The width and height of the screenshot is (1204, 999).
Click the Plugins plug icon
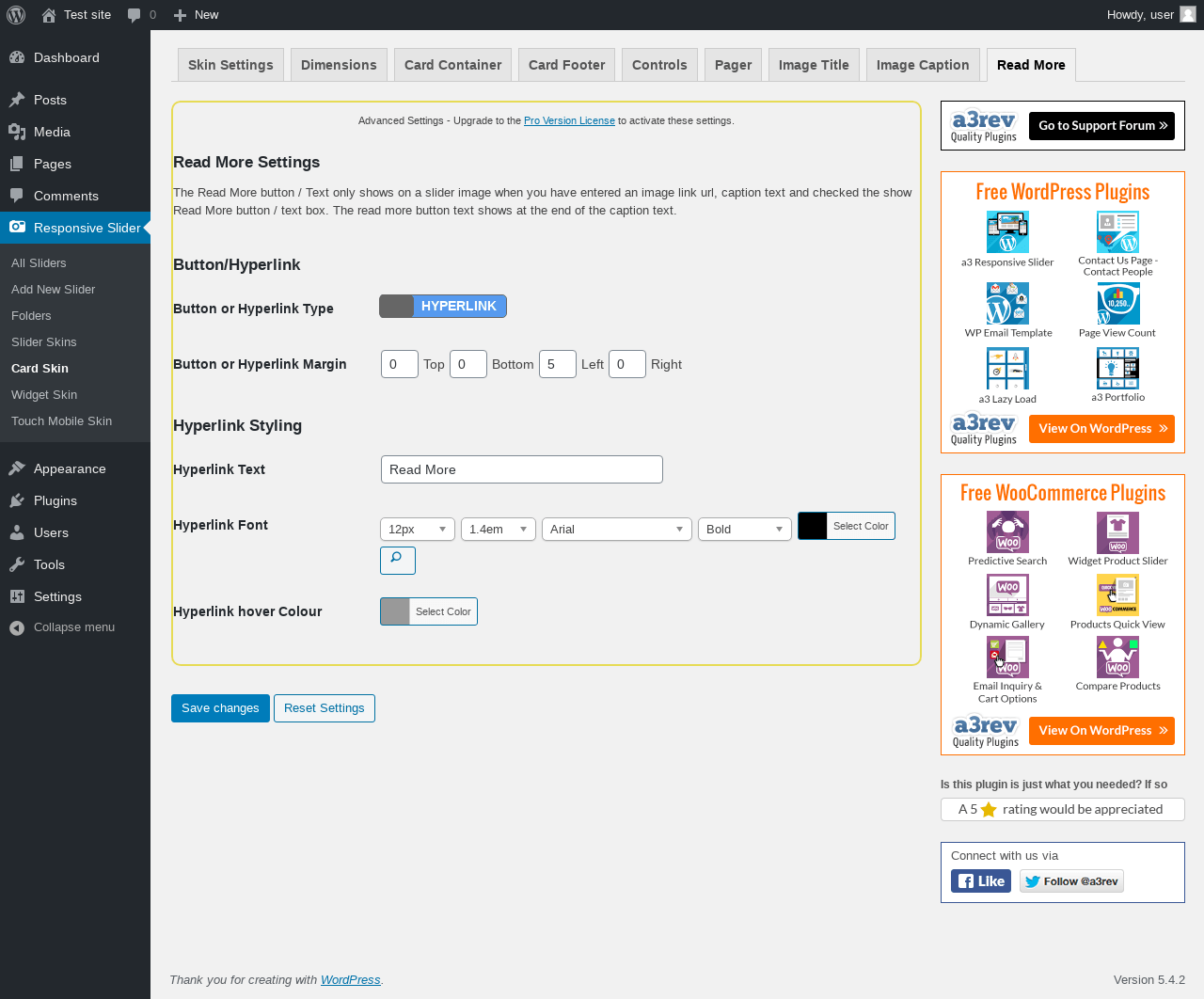click(17, 500)
